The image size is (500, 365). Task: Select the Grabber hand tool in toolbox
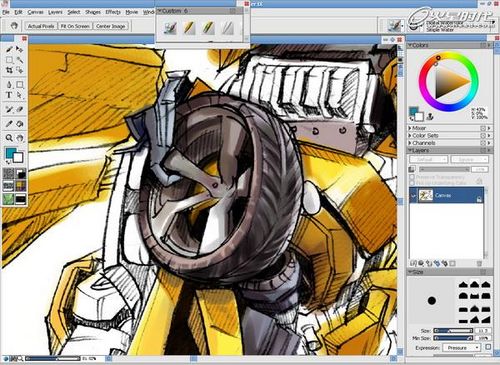[20, 138]
